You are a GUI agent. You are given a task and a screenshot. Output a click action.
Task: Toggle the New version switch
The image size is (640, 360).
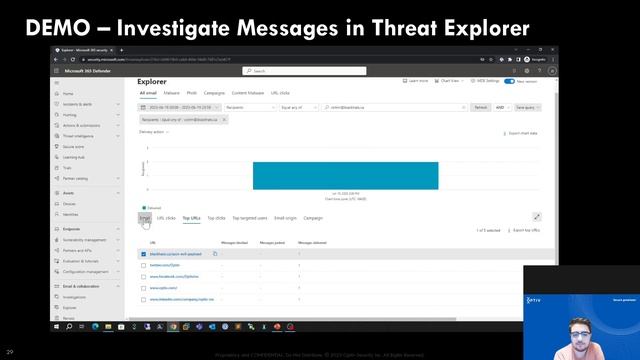pyautogui.click(x=509, y=81)
